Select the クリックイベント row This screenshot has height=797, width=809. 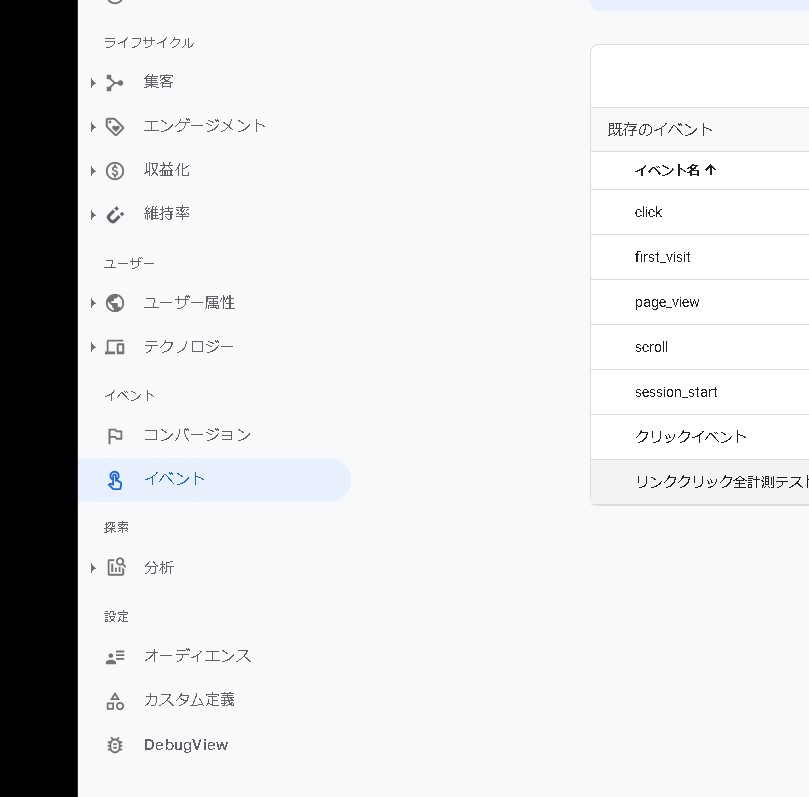pos(690,437)
